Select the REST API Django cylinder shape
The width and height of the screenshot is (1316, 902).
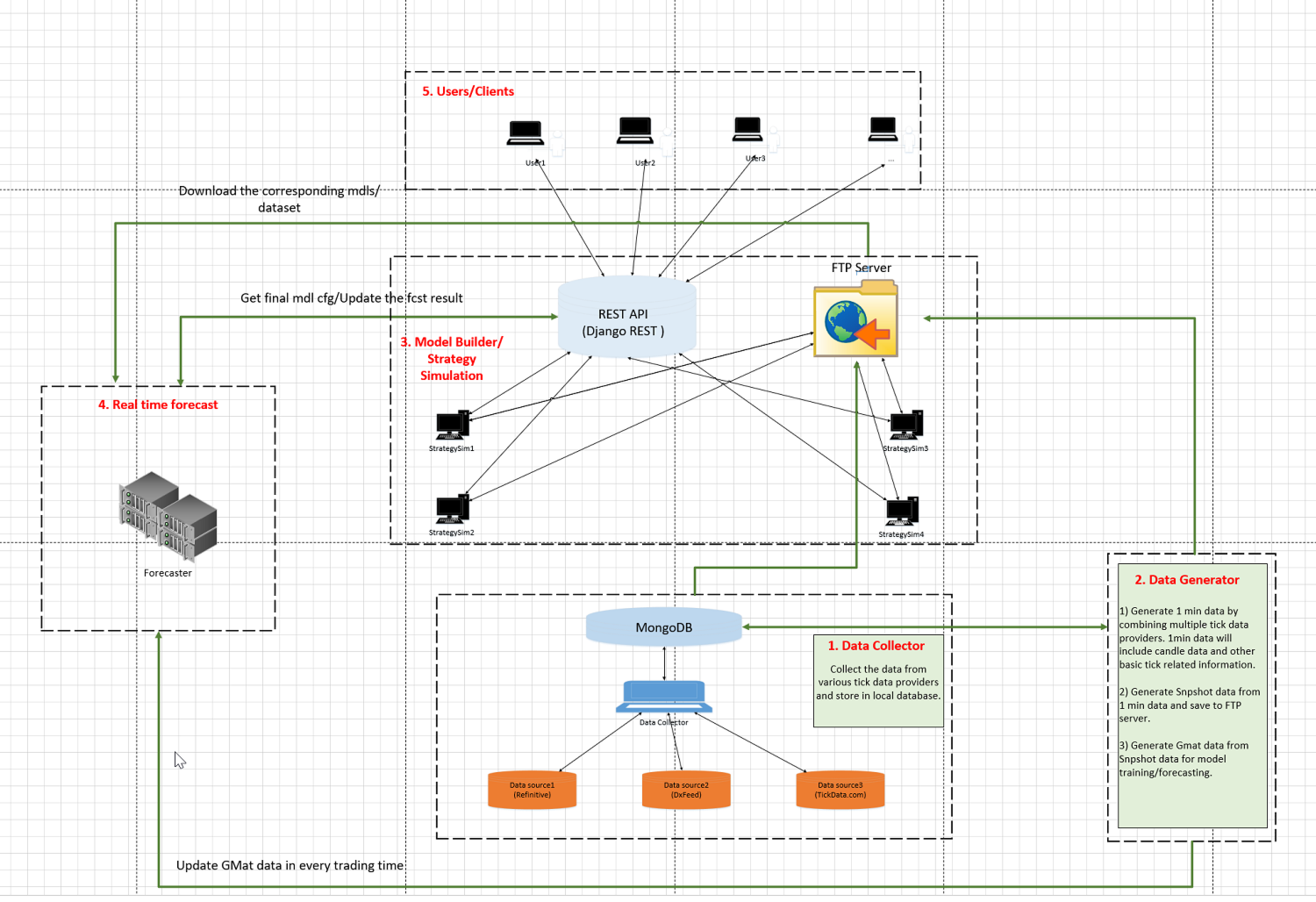[x=627, y=317]
